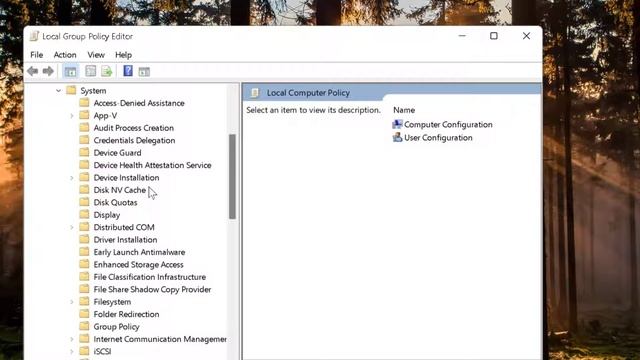Image resolution: width=640 pixels, height=360 pixels.
Task: Click the Audit Process Creation folder icon
Action: coord(84,128)
